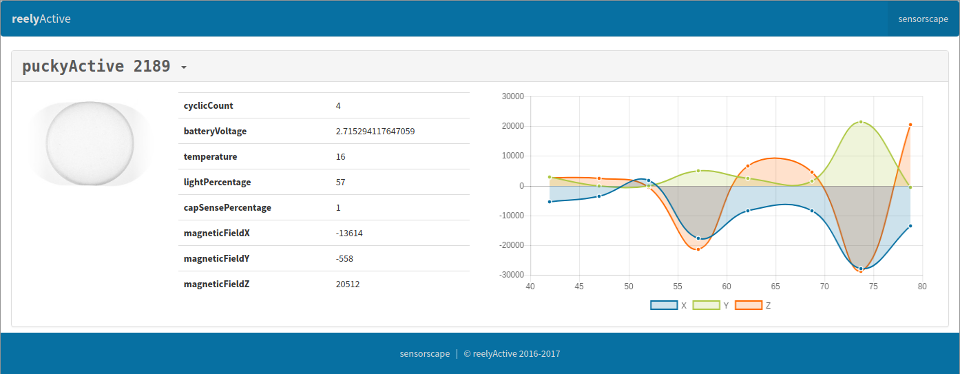Select the temperature row label
This screenshot has height=374, width=960.
[210, 157]
